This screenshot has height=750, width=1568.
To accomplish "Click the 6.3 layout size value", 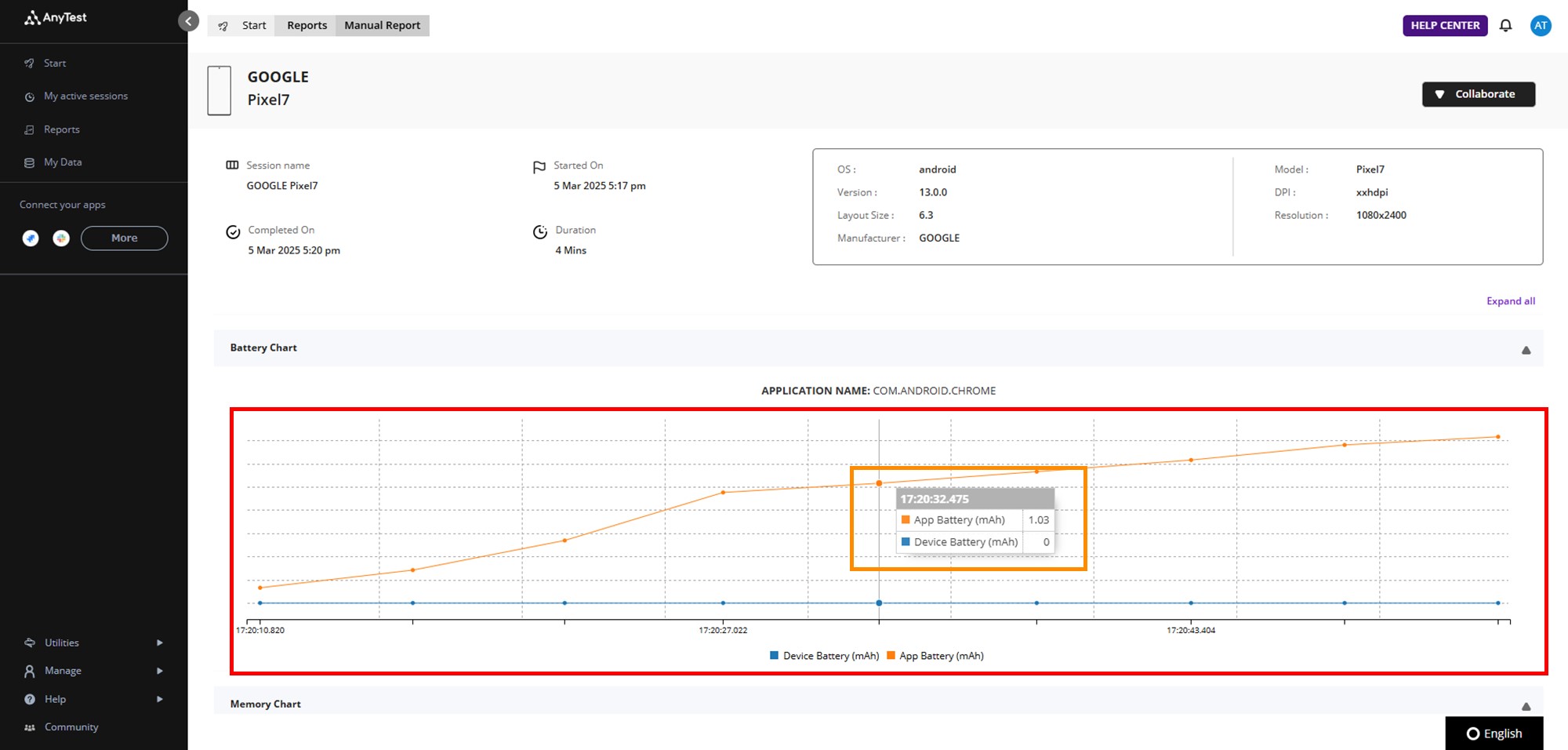I will (926, 215).
